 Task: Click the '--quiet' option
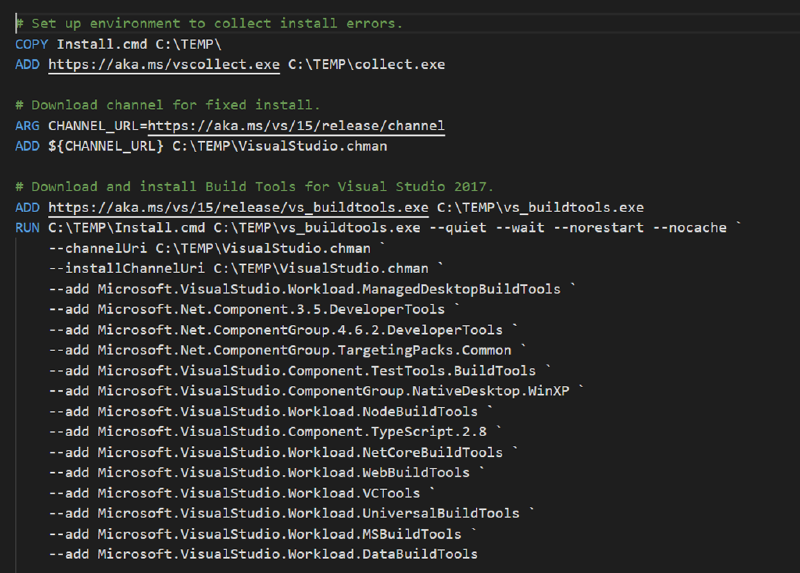pyautogui.click(x=458, y=228)
